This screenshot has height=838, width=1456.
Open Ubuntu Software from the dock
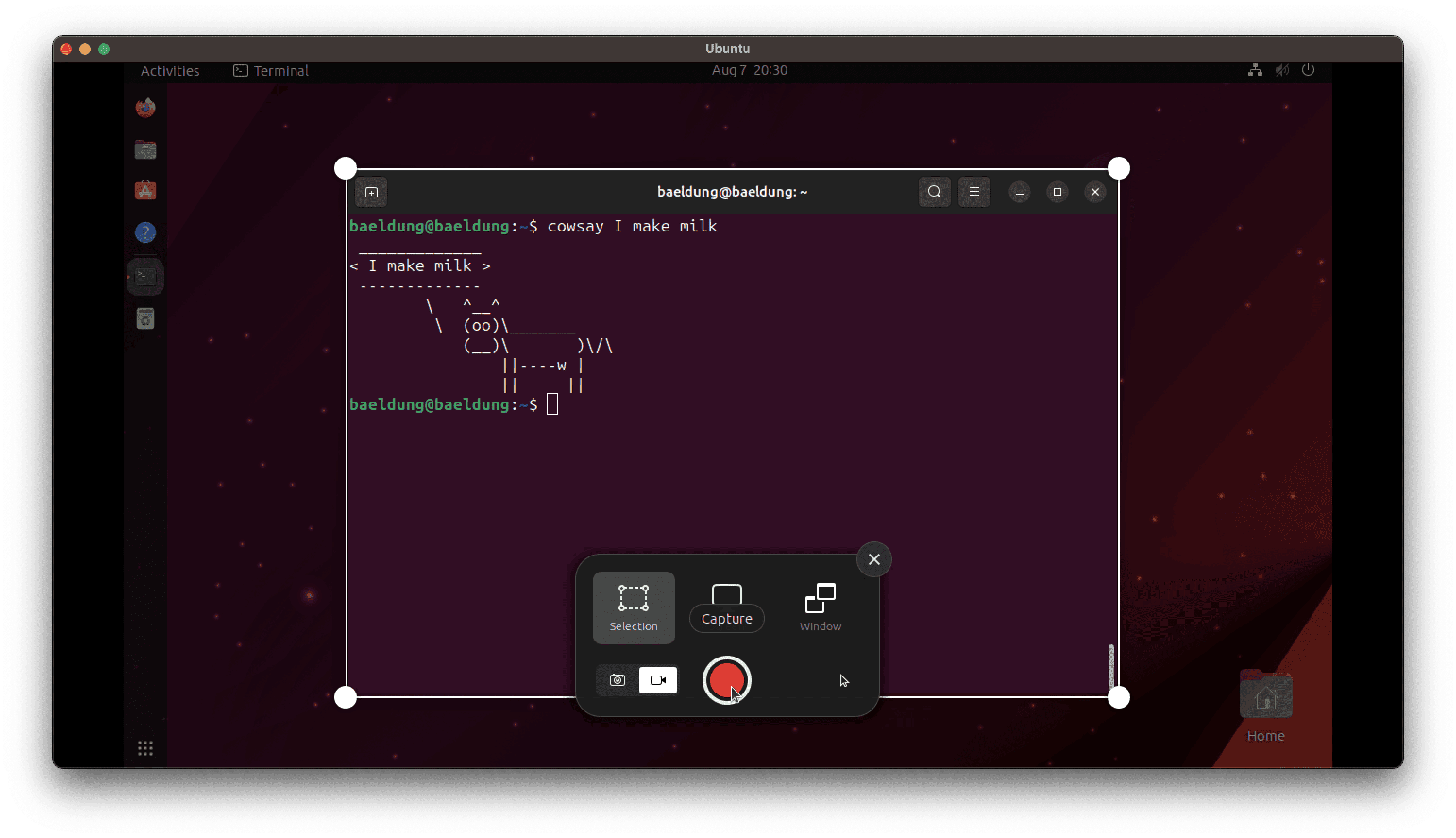(x=145, y=190)
